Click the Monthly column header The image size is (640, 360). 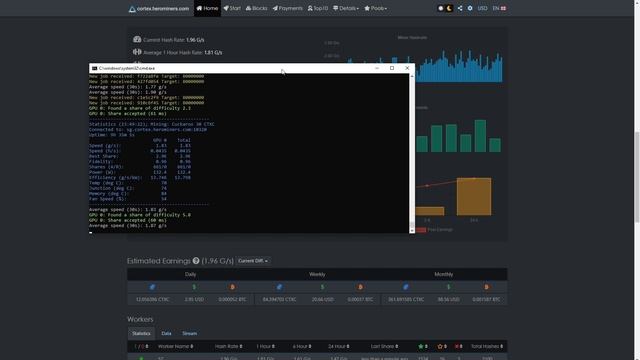(444, 274)
